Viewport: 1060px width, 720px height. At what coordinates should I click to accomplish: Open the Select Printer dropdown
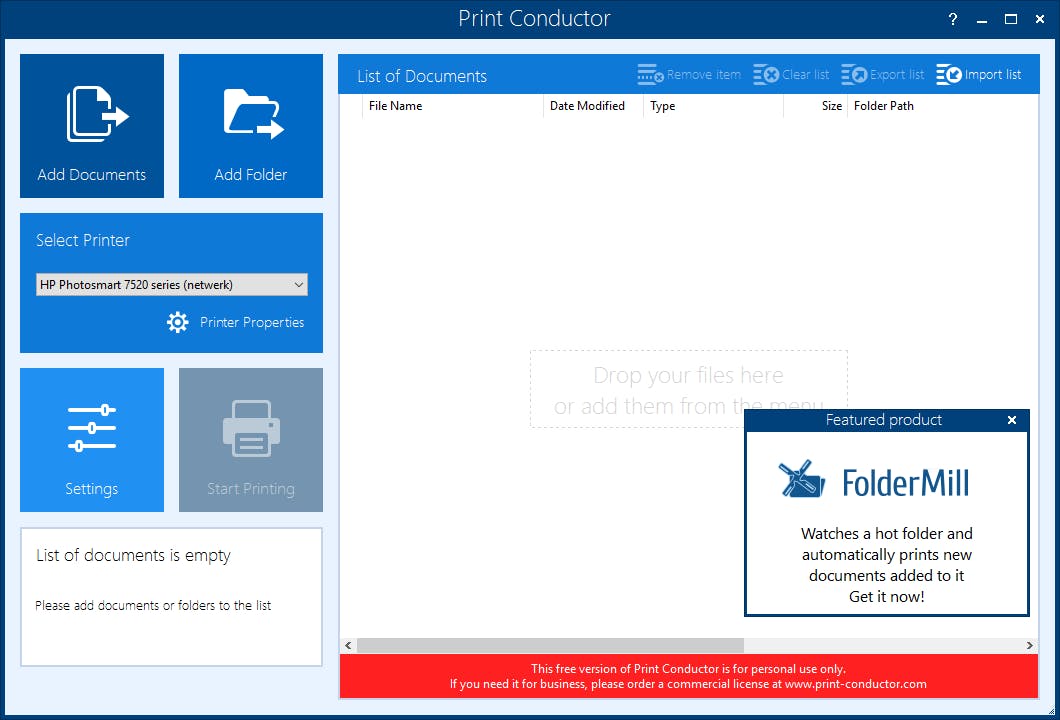point(172,285)
